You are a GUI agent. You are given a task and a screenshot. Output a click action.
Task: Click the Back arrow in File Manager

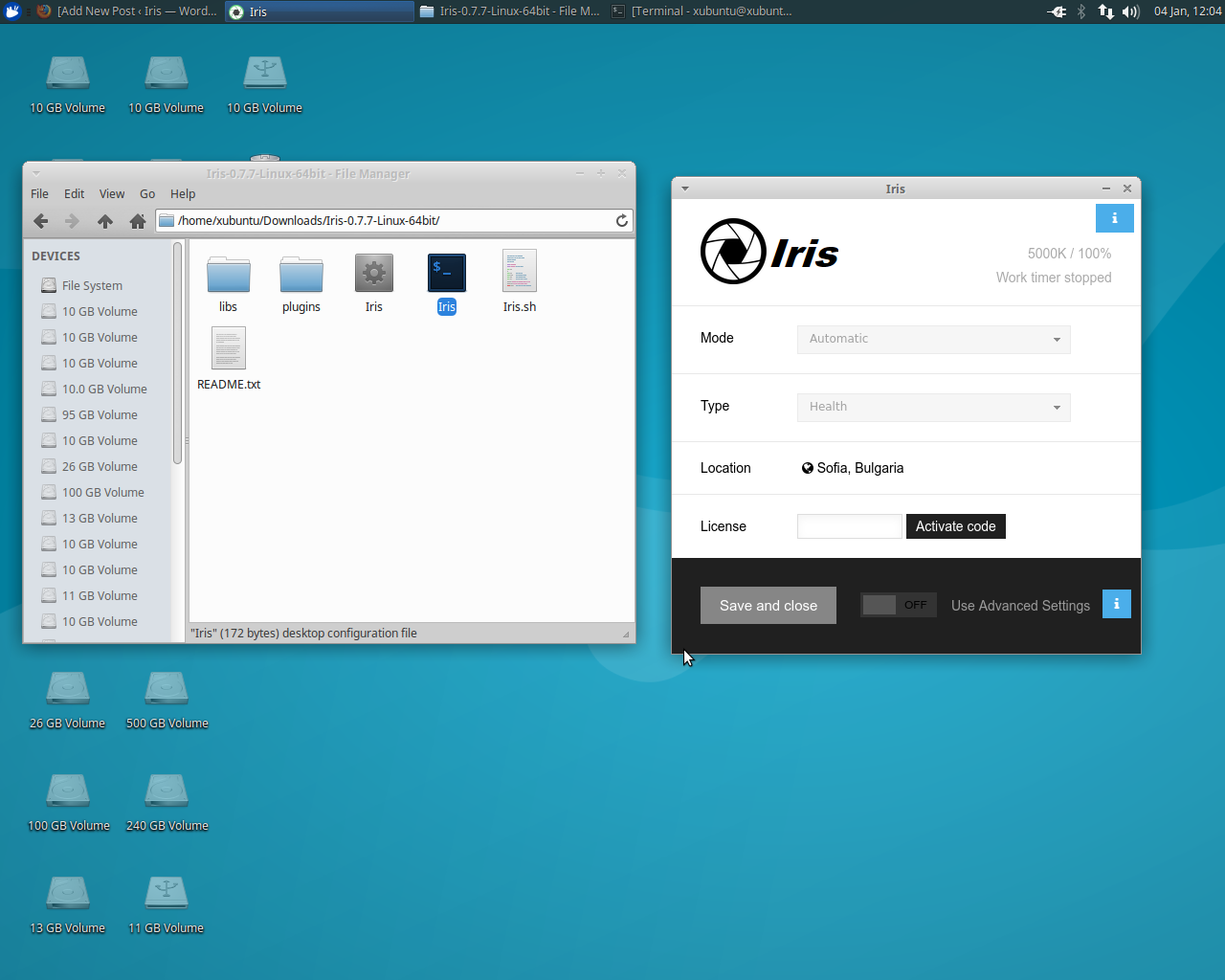tap(40, 221)
